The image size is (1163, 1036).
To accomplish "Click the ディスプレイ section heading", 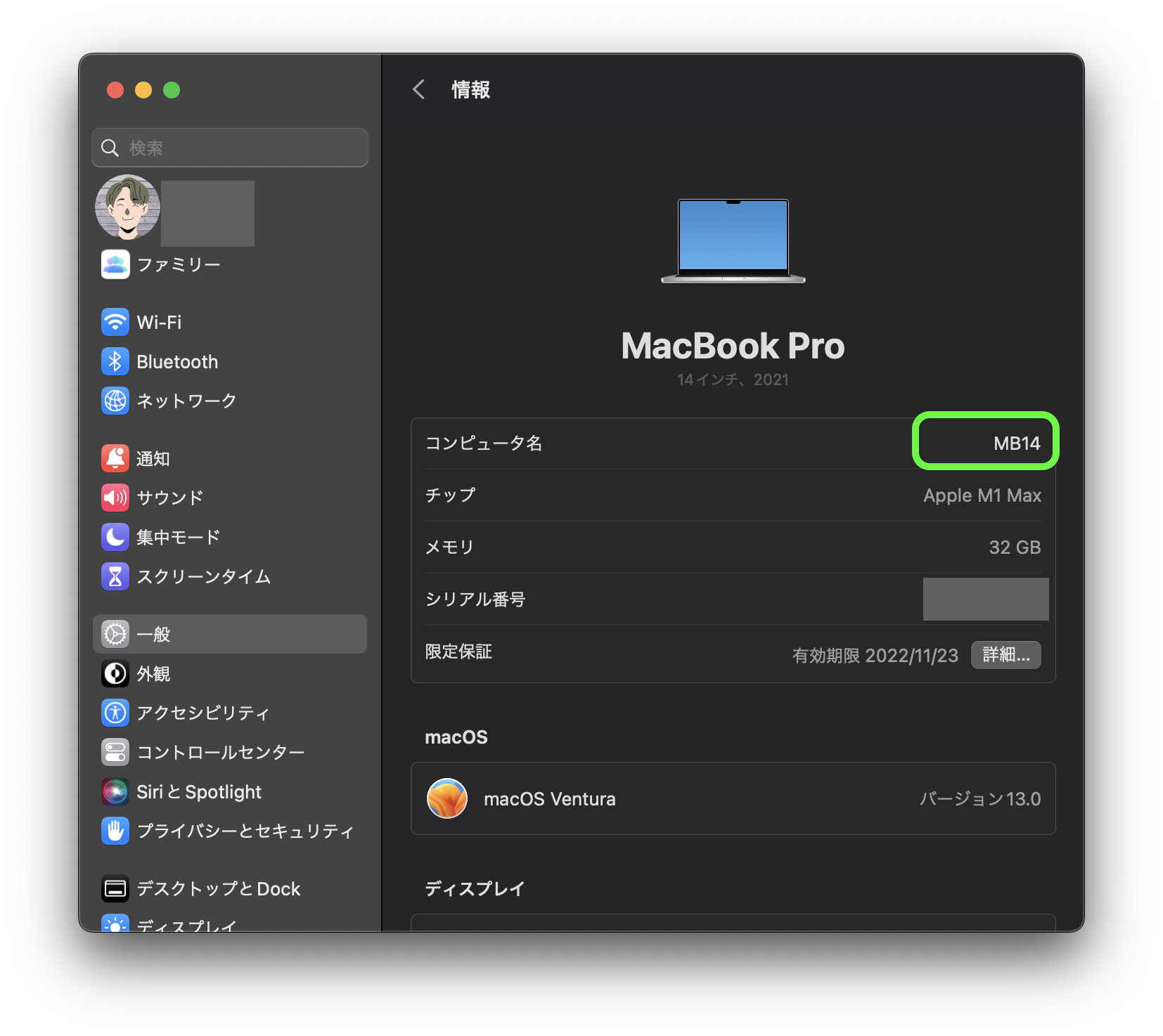I will pyautogui.click(x=475, y=889).
